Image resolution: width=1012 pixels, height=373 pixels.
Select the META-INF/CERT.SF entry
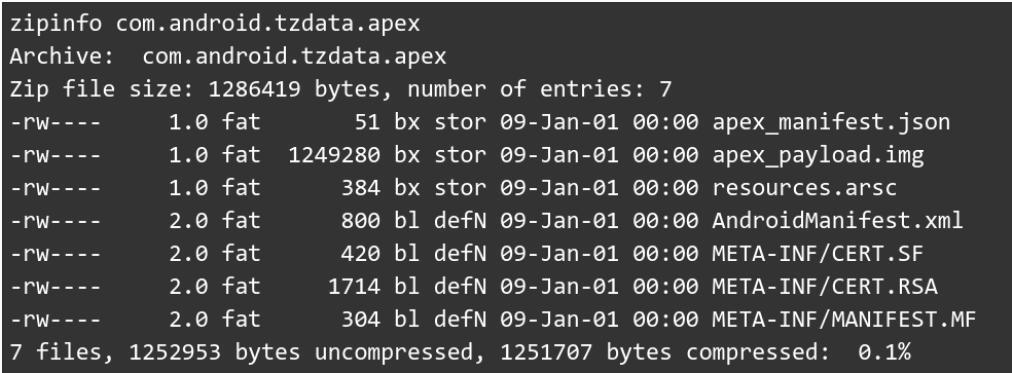pos(818,254)
